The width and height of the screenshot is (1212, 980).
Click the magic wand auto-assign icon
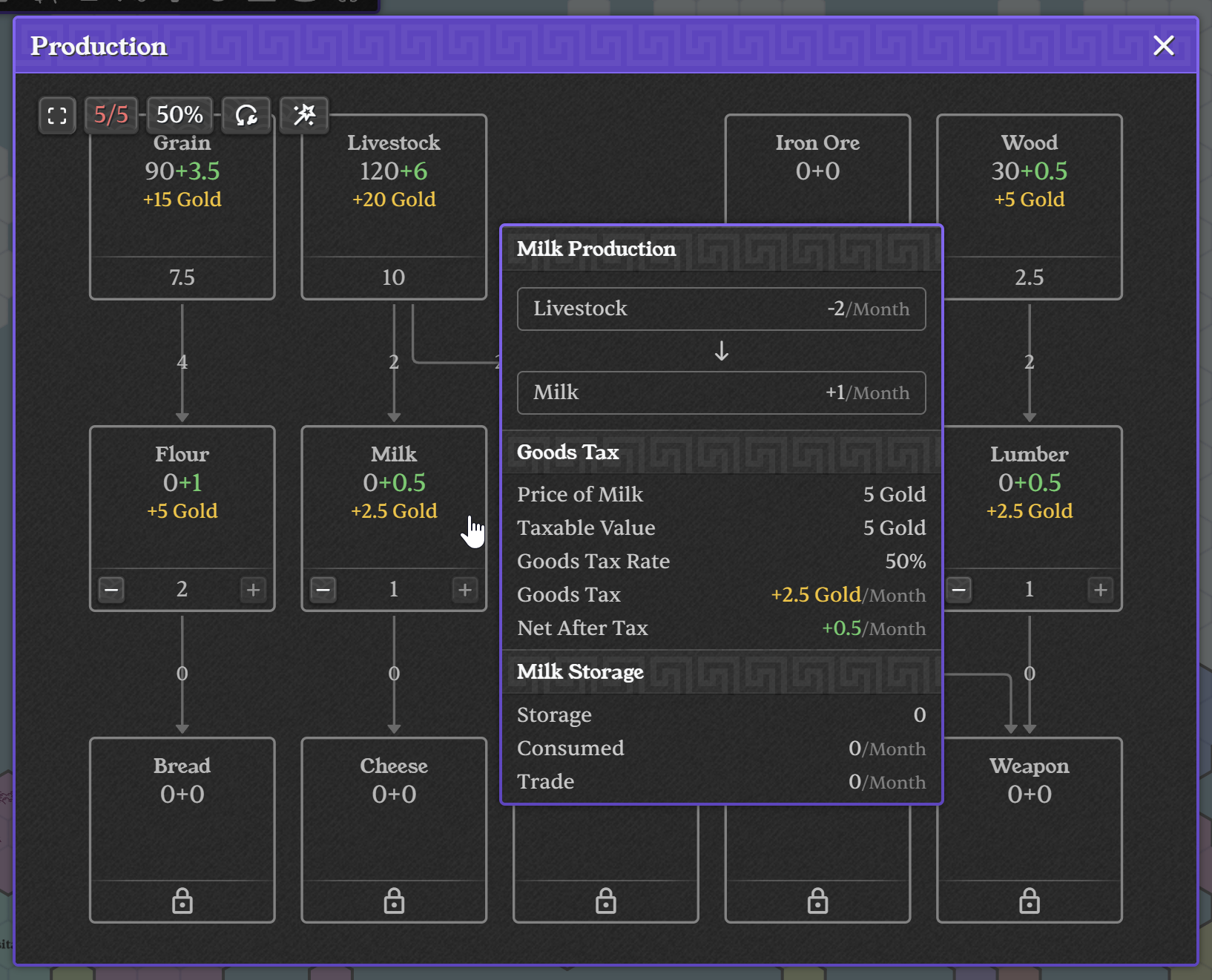pyautogui.click(x=304, y=115)
